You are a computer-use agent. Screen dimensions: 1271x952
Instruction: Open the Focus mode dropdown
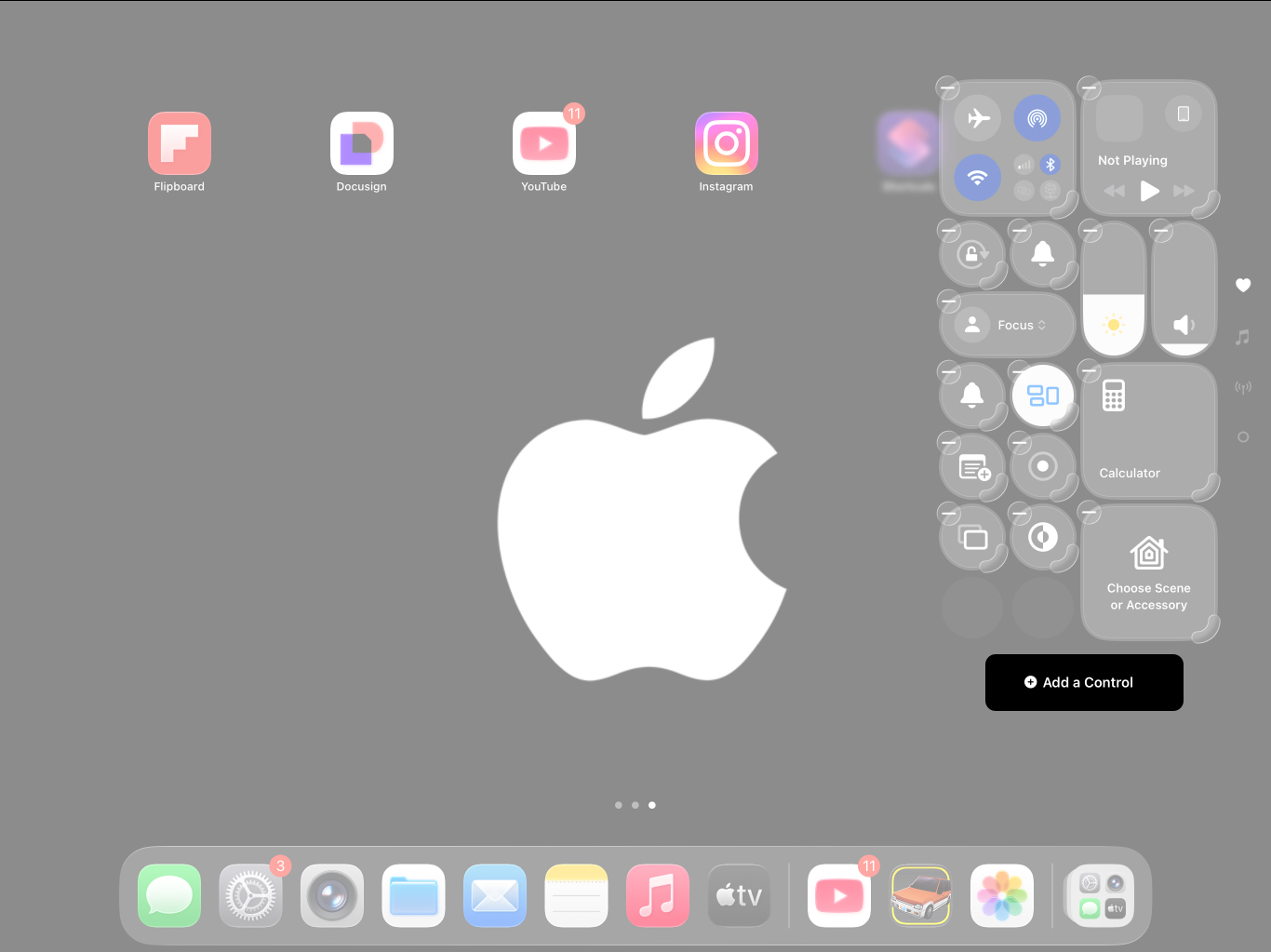click(1007, 324)
